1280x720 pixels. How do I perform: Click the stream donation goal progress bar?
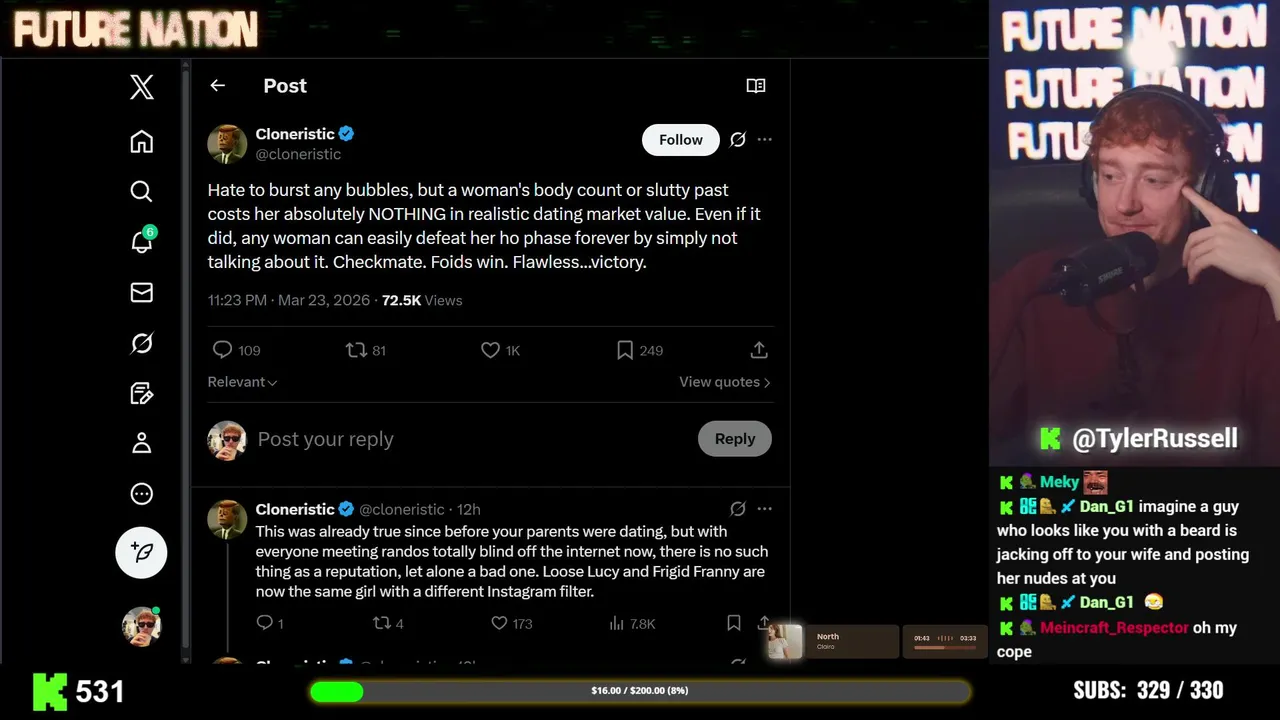[640, 691]
